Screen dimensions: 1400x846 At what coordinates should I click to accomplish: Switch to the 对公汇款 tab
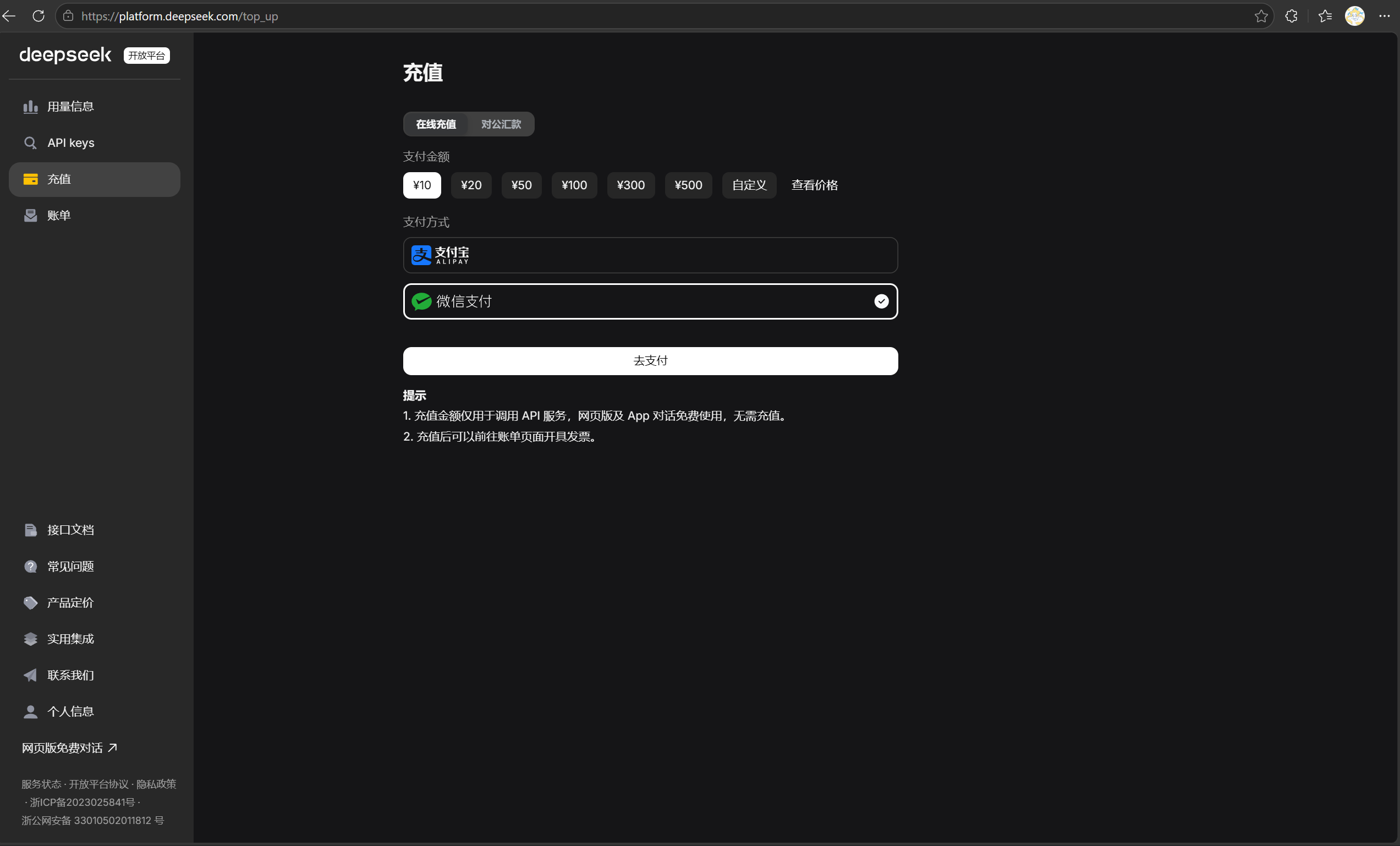(x=501, y=124)
